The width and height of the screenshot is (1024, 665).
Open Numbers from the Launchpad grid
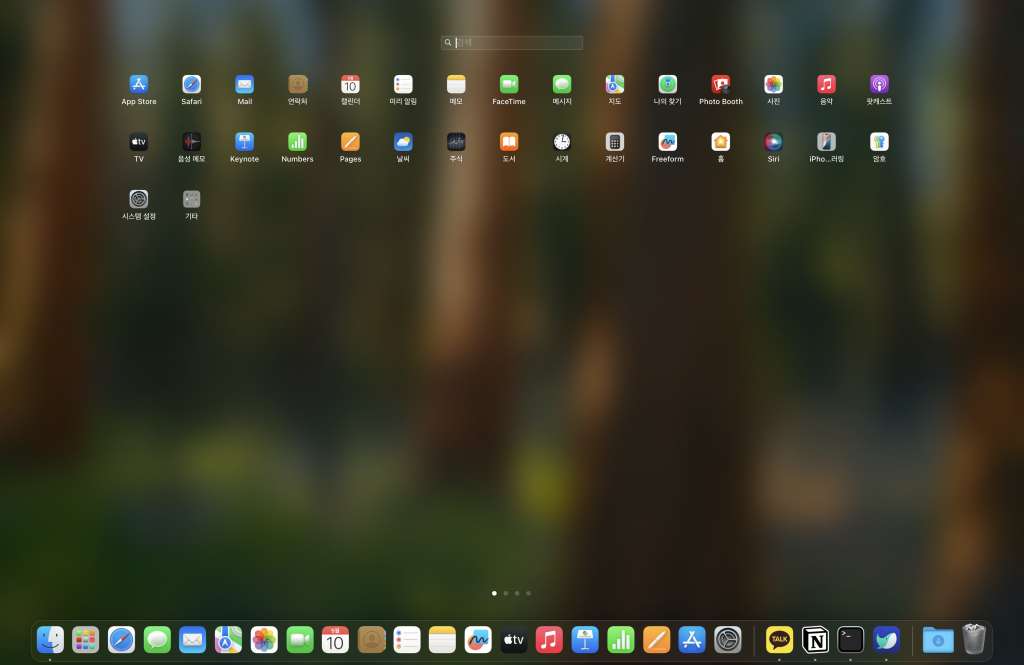click(297, 142)
